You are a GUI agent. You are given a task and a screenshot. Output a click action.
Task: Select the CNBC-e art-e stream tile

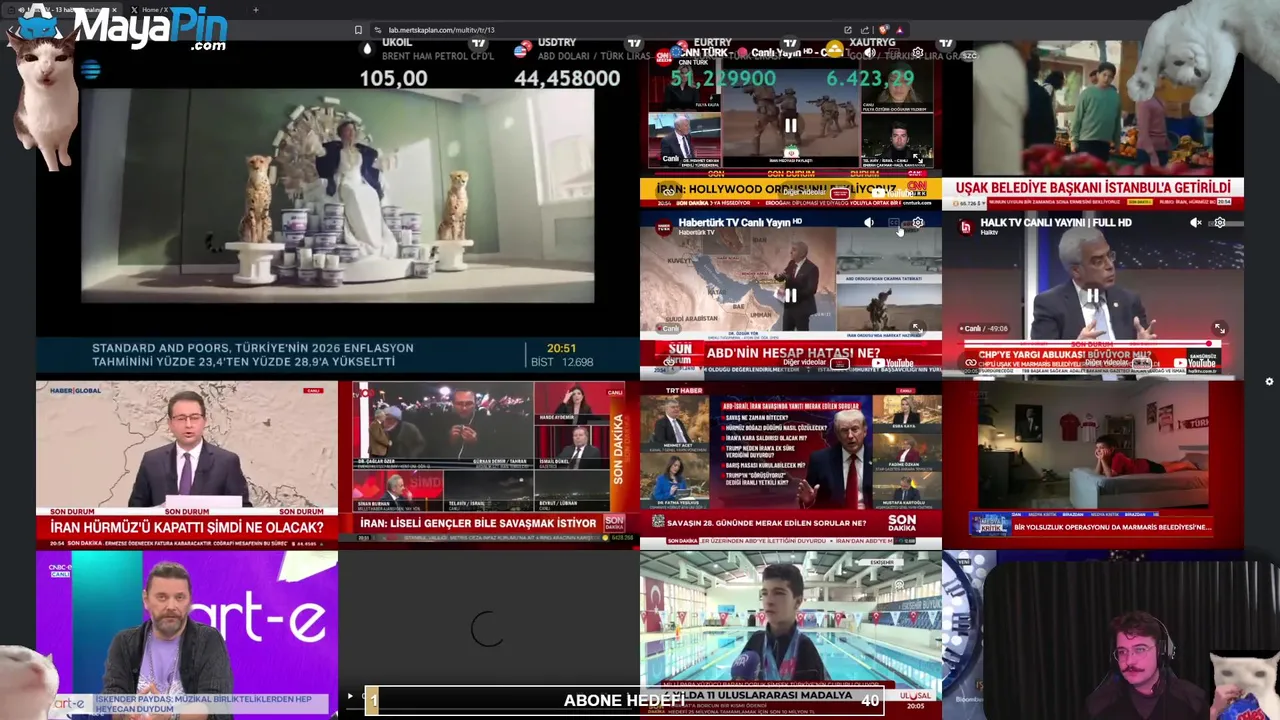[187, 635]
